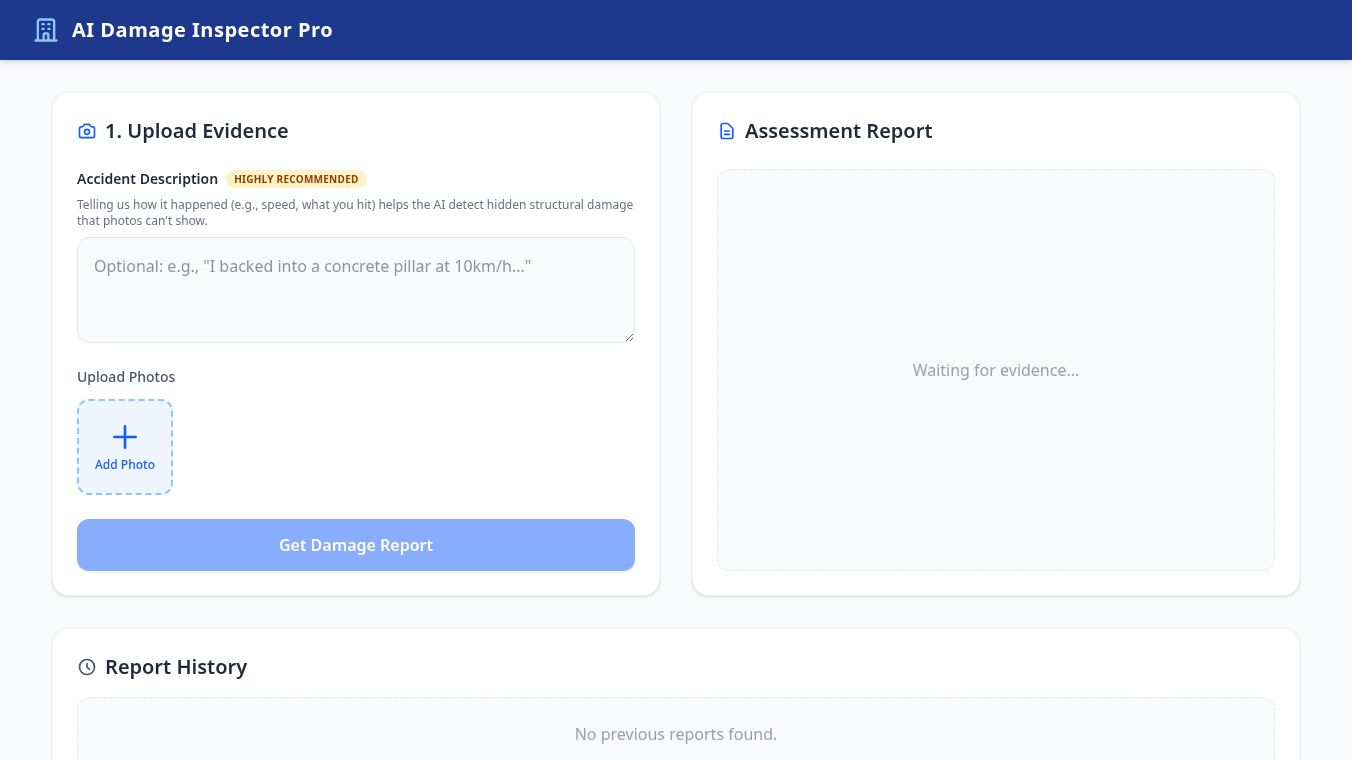Screen dimensions: 1352x760
Task: Click the Accident Description text area
Action: pyautogui.click(x=356, y=290)
